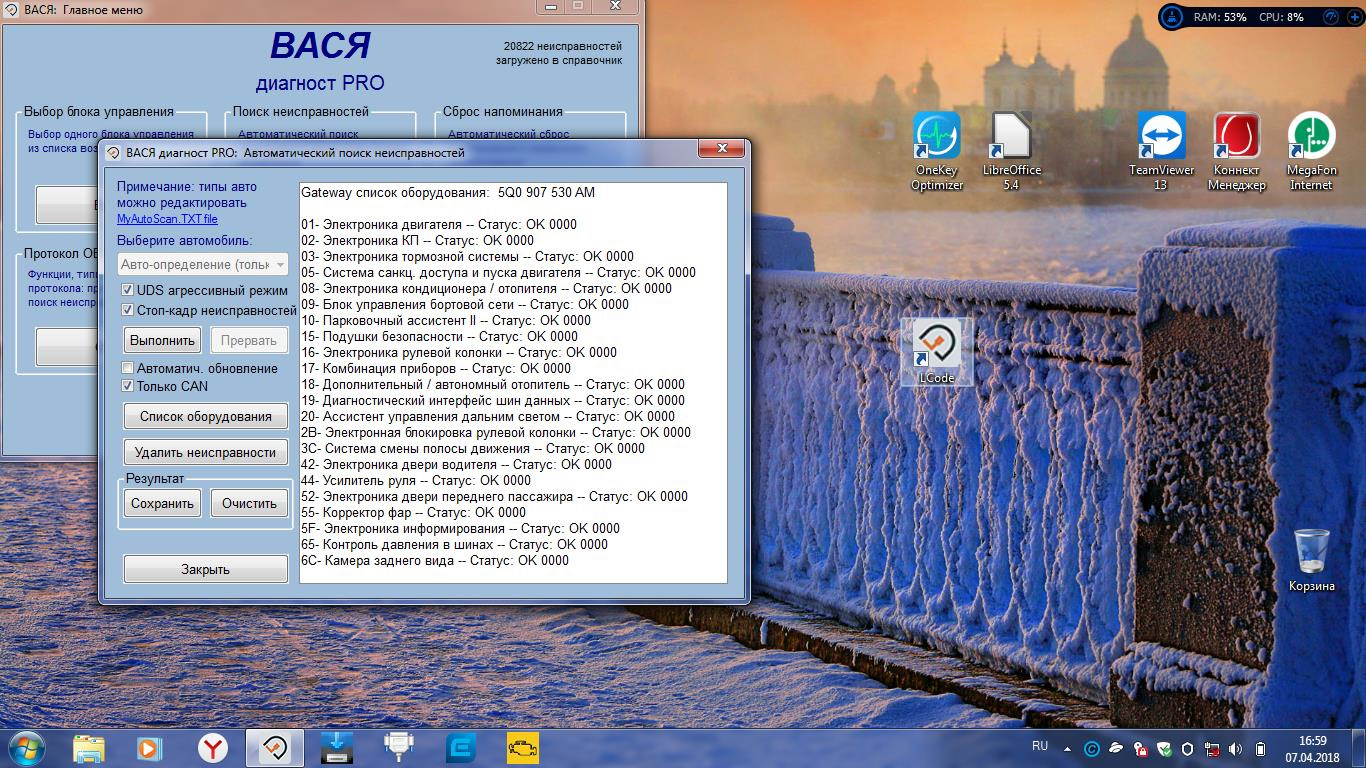Toggle UDS агрессивный режим checkbox
Viewport: 1366px width, 768px height.
coord(128,290)
